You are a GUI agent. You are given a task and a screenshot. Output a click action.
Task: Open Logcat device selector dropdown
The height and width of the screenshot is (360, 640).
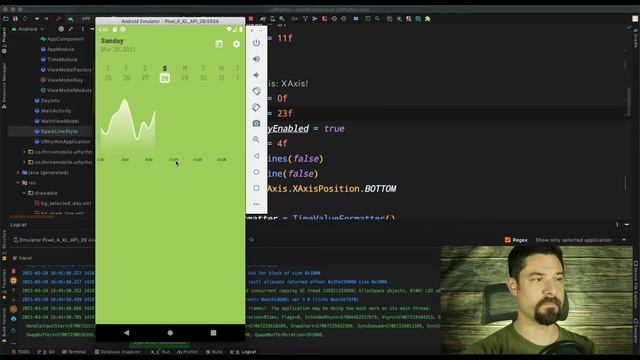53,240
